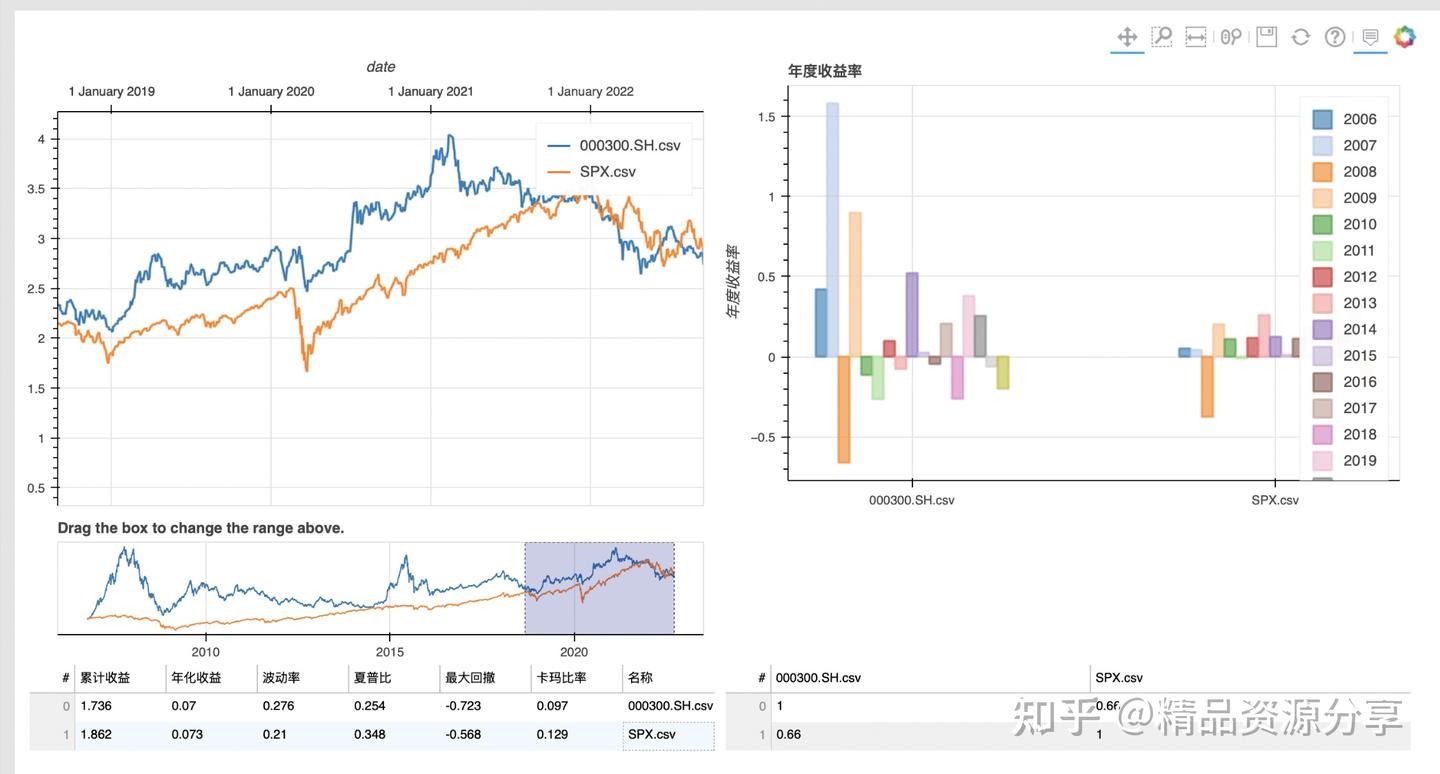Screen dimensions: 1440x774
Task: Click the Save plot icon
Action: pyautogui.click(x=1266, y=37)
